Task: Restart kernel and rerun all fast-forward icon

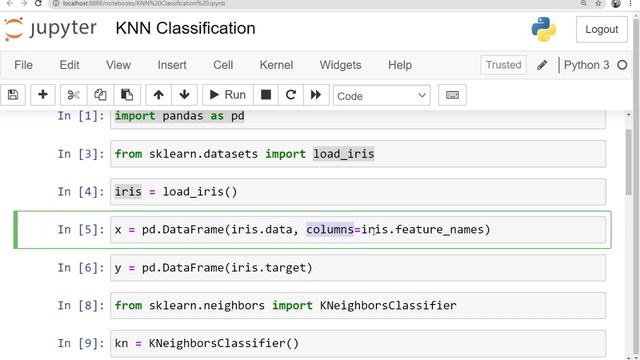Action: (316, 95)
